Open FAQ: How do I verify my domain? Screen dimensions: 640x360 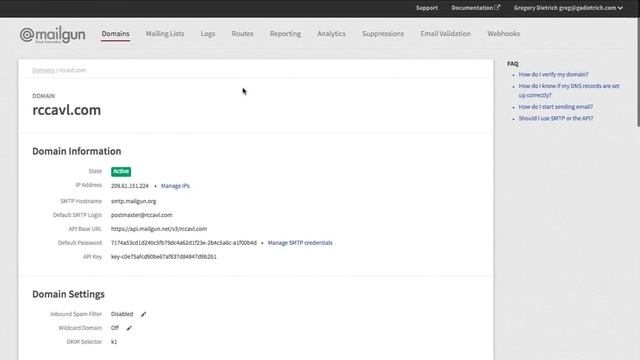click(553, 75)
